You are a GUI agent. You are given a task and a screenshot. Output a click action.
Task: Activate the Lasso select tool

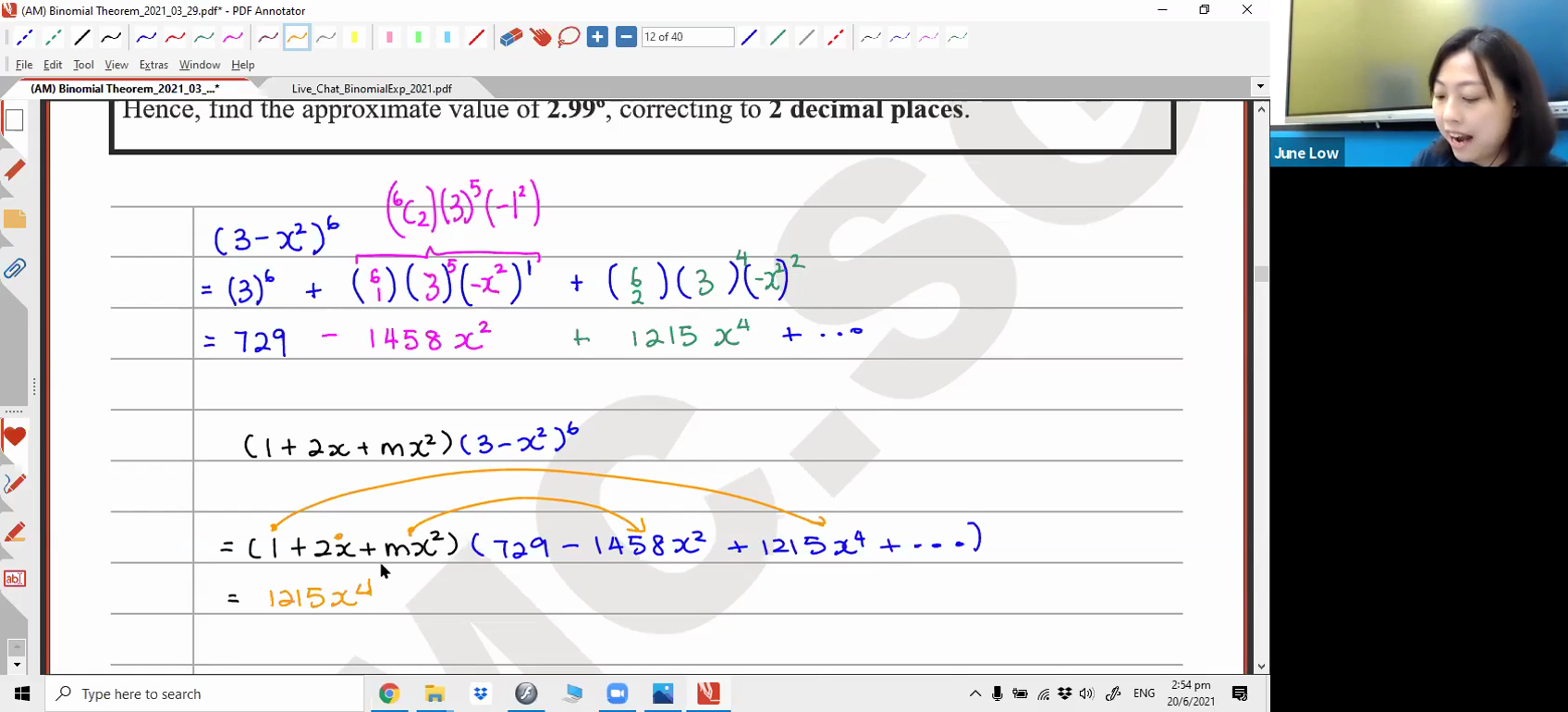pyautogui.click(x=569, y=38)
